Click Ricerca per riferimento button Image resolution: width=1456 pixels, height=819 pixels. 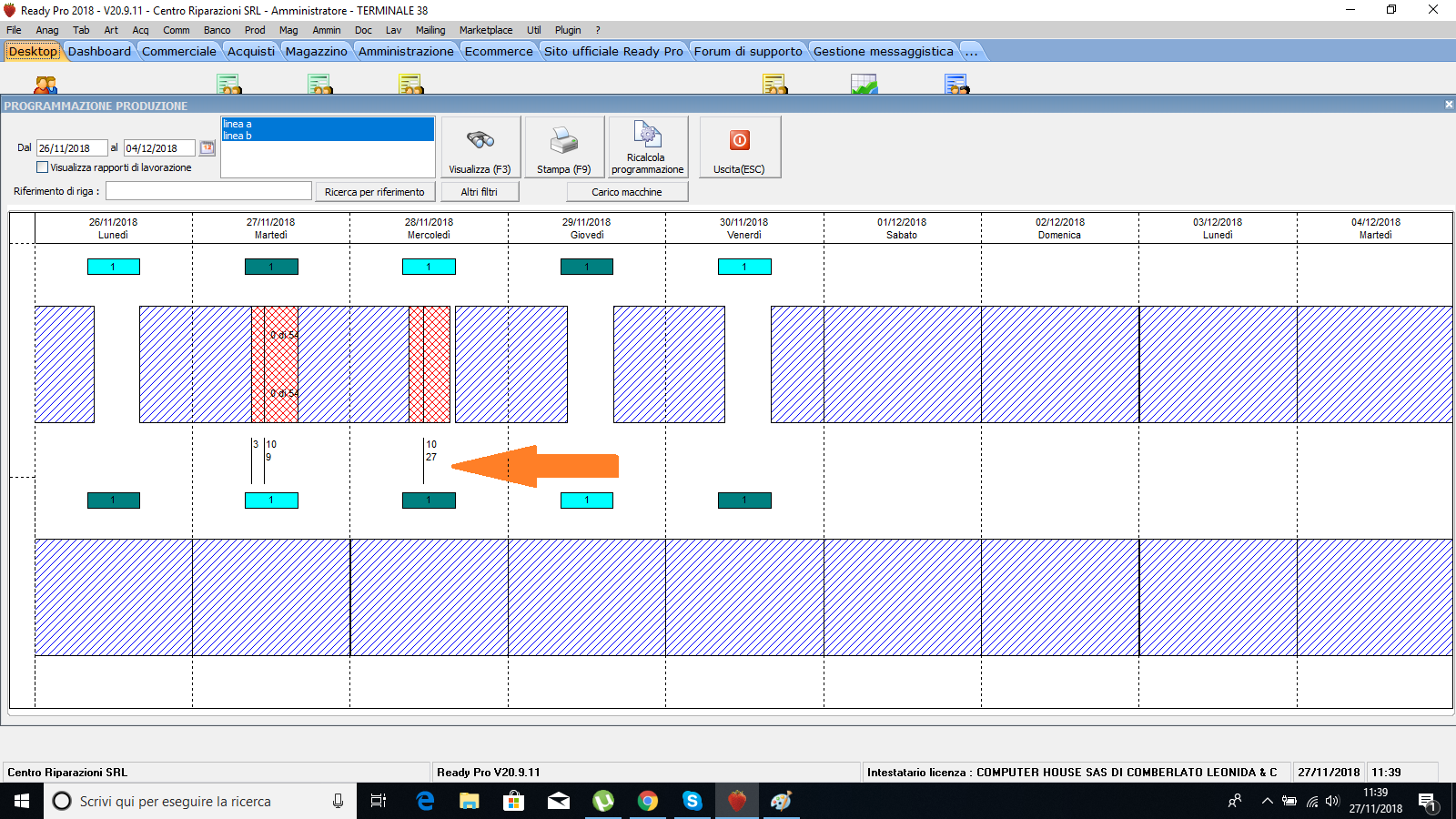pos(375,192)
